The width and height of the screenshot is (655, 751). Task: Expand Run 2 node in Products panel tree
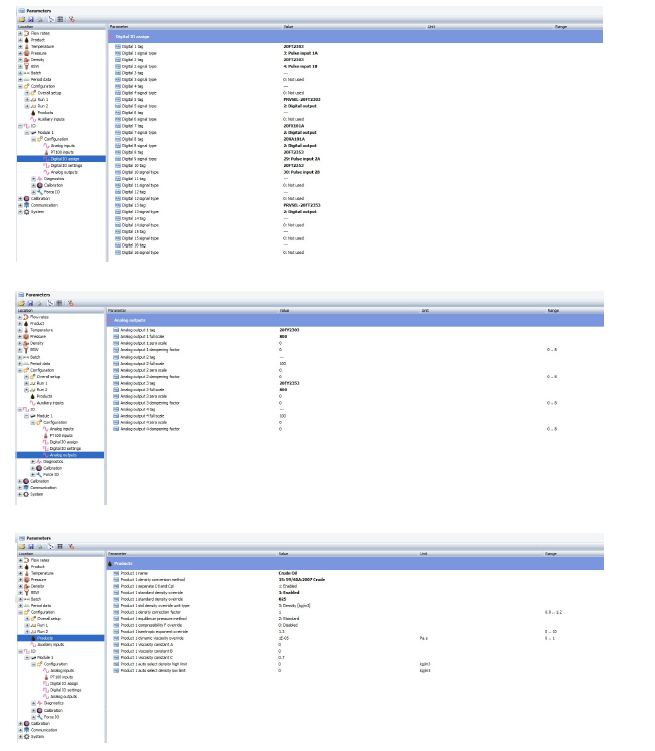point(27,632)
